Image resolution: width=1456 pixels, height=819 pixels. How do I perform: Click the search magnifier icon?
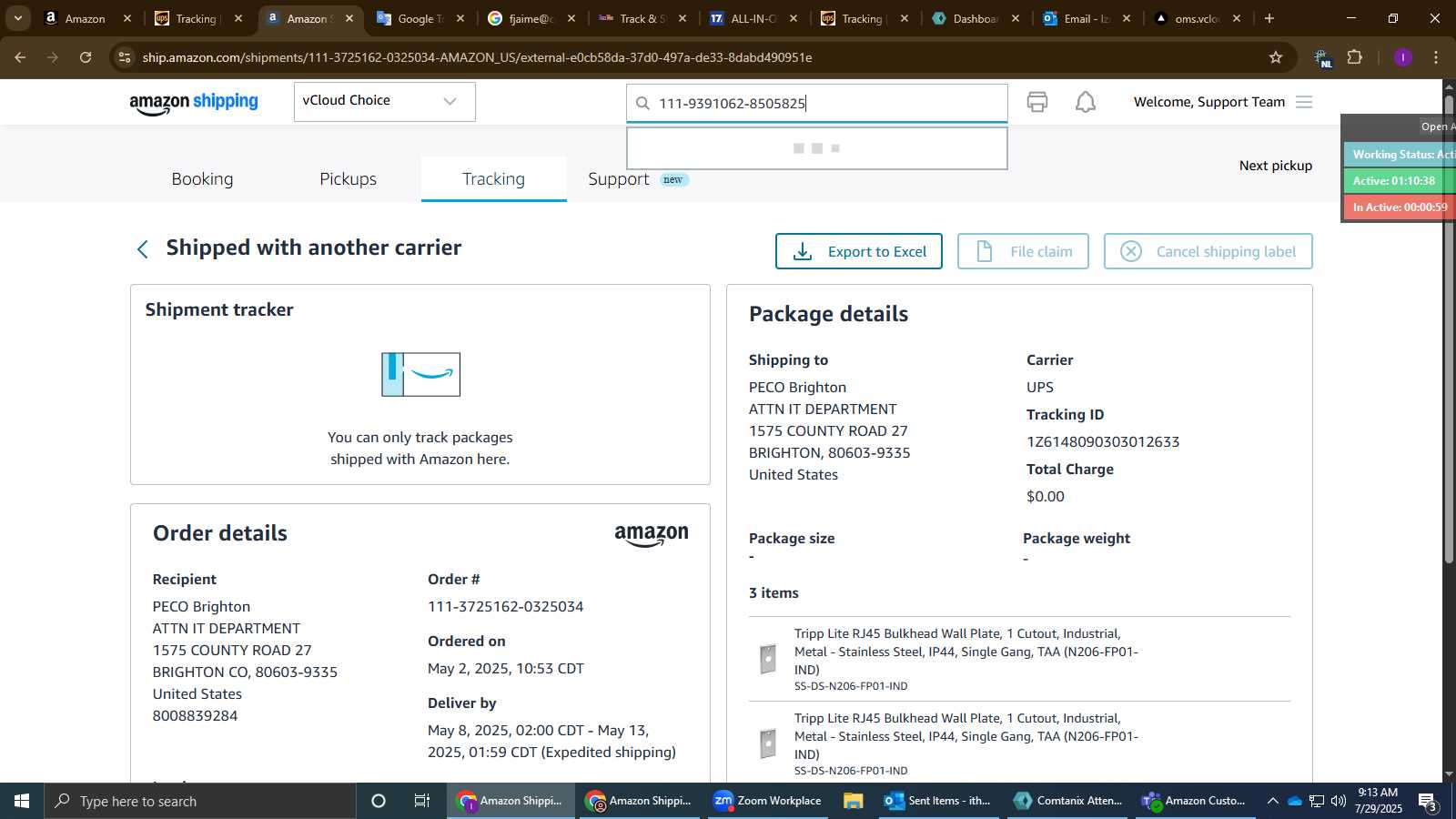point(642,103)
